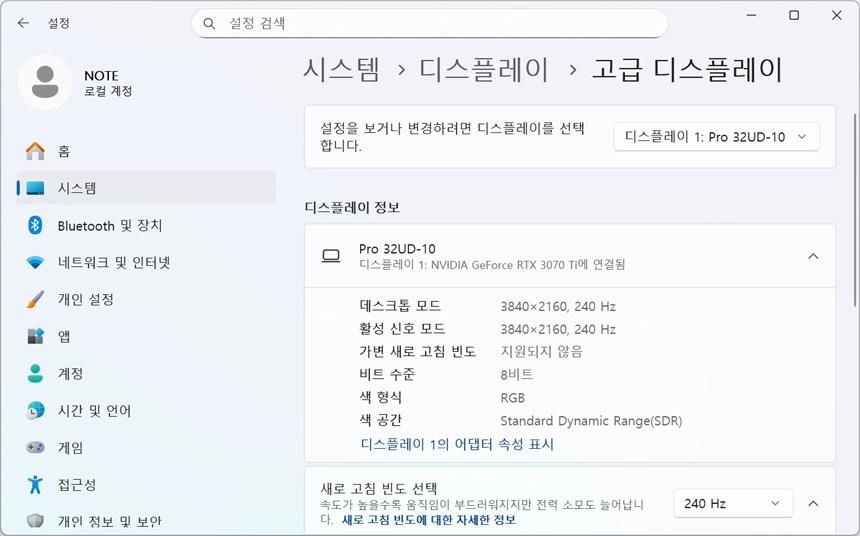Open 새로 고침 빈도에 대한 자세한 정보 link
The image size is (860, 536).
[x=429, y=520]
